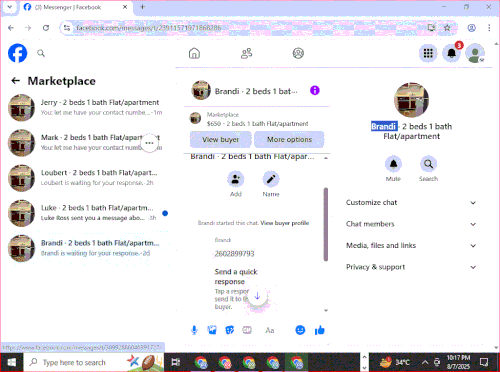
Task: Click the View buyer button
Action: click(x=221, y=140)
